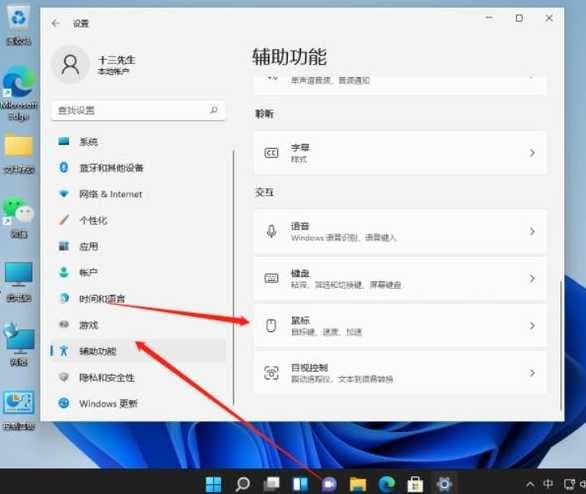This screenshot has width=586, height=494.
Task: Select 网络 & Internet in the sidebar
Action: [x=138, y=194]
